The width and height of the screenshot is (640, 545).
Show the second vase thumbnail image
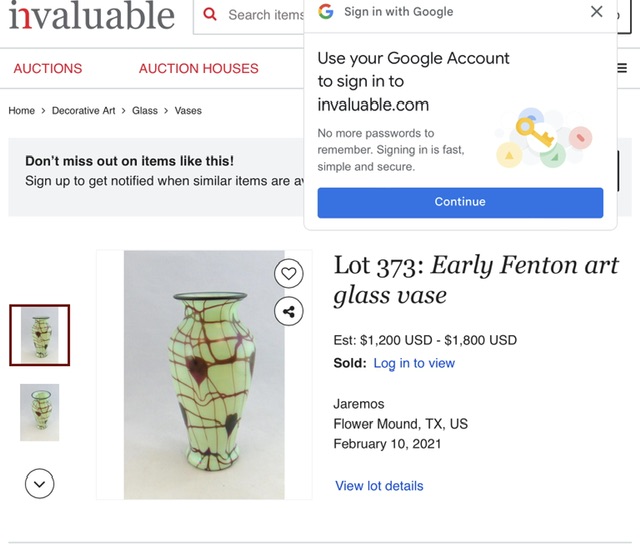pos(40,412)
